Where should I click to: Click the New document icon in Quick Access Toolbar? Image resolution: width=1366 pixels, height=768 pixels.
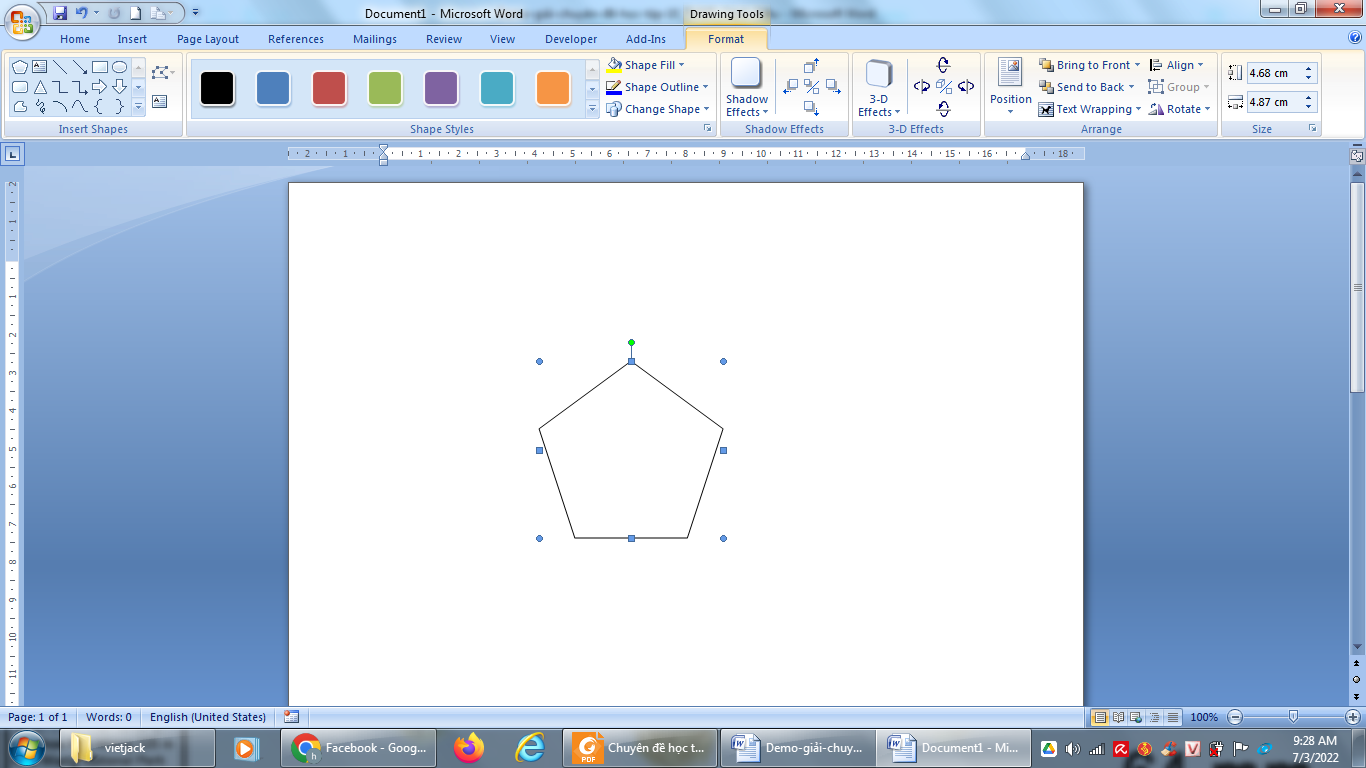pos(135,13)
